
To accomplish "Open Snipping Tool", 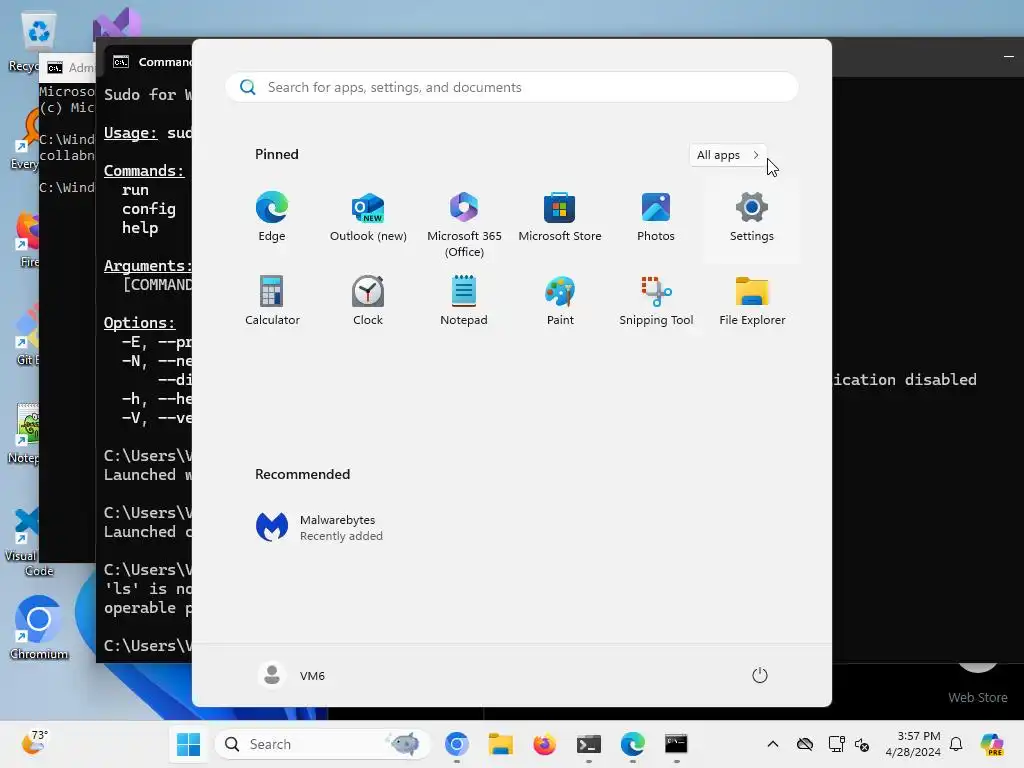I will pyautogui.click(x=656, y=301).
